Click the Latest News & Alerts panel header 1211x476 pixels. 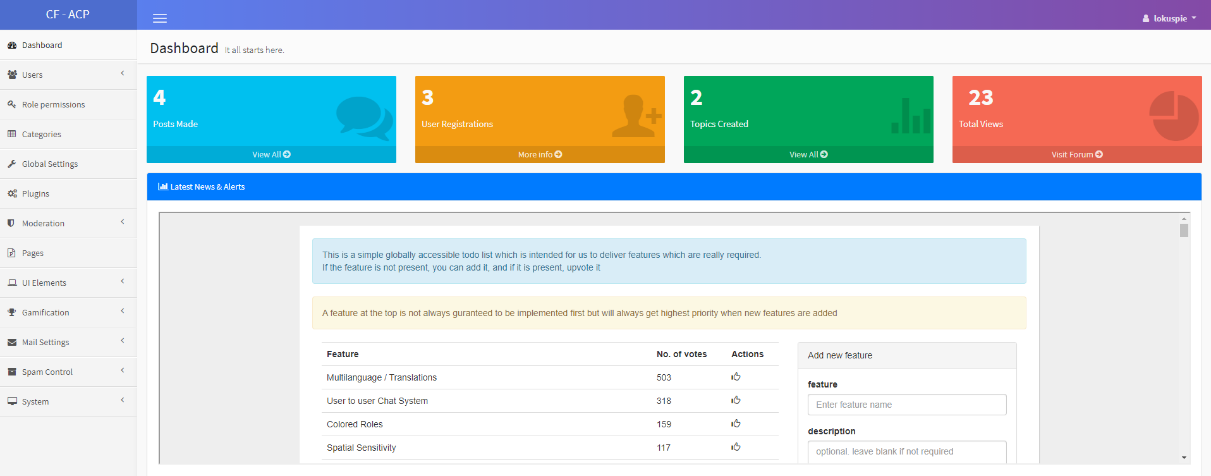click(673, 187)
